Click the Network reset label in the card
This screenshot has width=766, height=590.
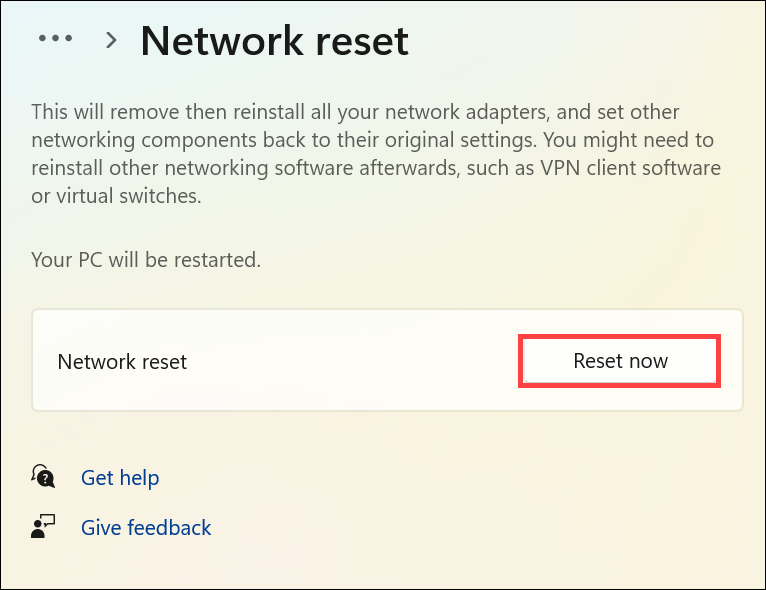click(122, 362)
